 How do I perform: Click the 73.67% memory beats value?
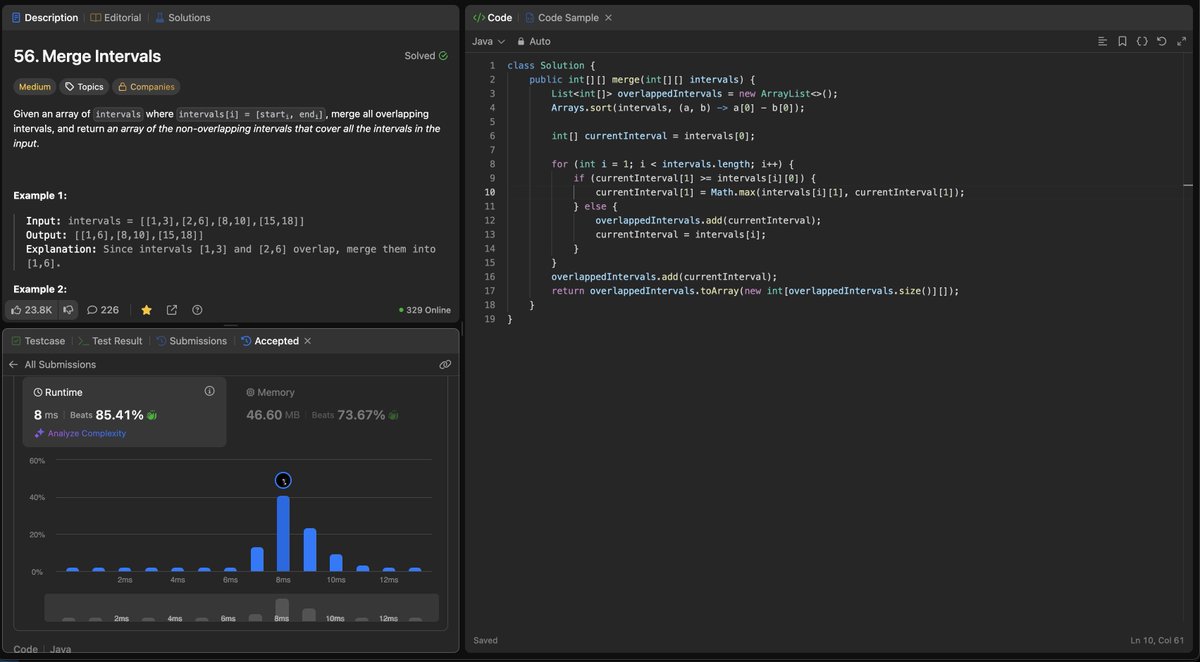[x=361, y=414]
